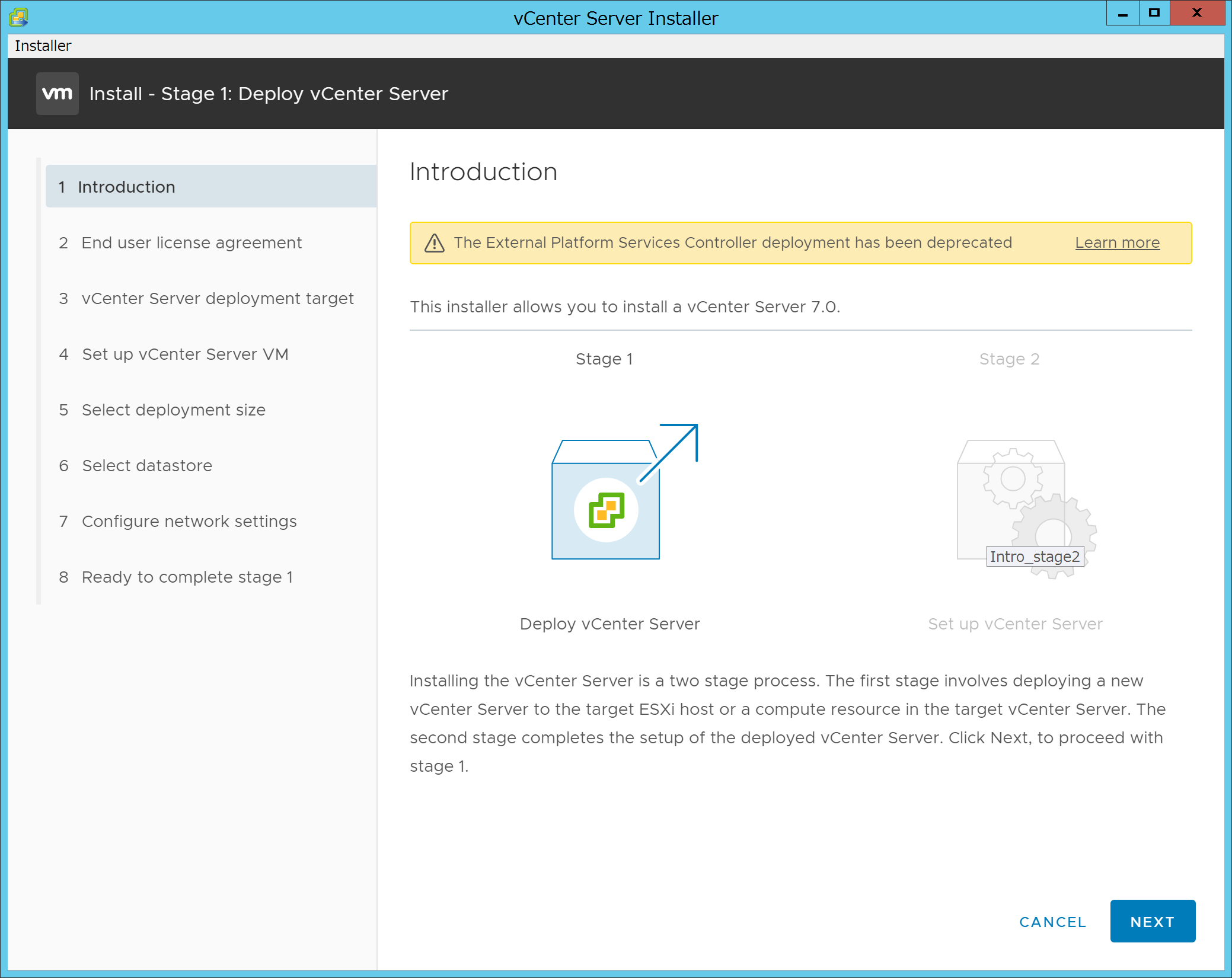Click the VMware 'vm' logo
The height and width of the screenshot is (978, 1232).
(58, 94)
